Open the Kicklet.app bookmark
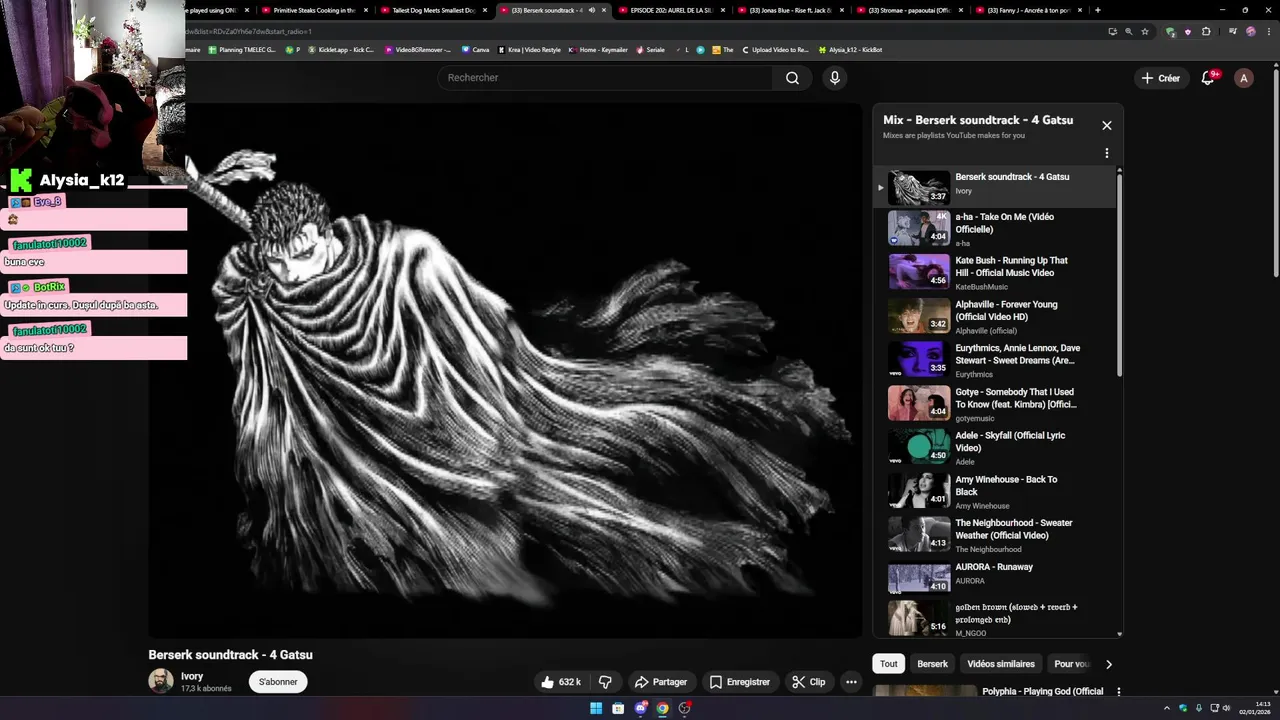 [341, 50]
